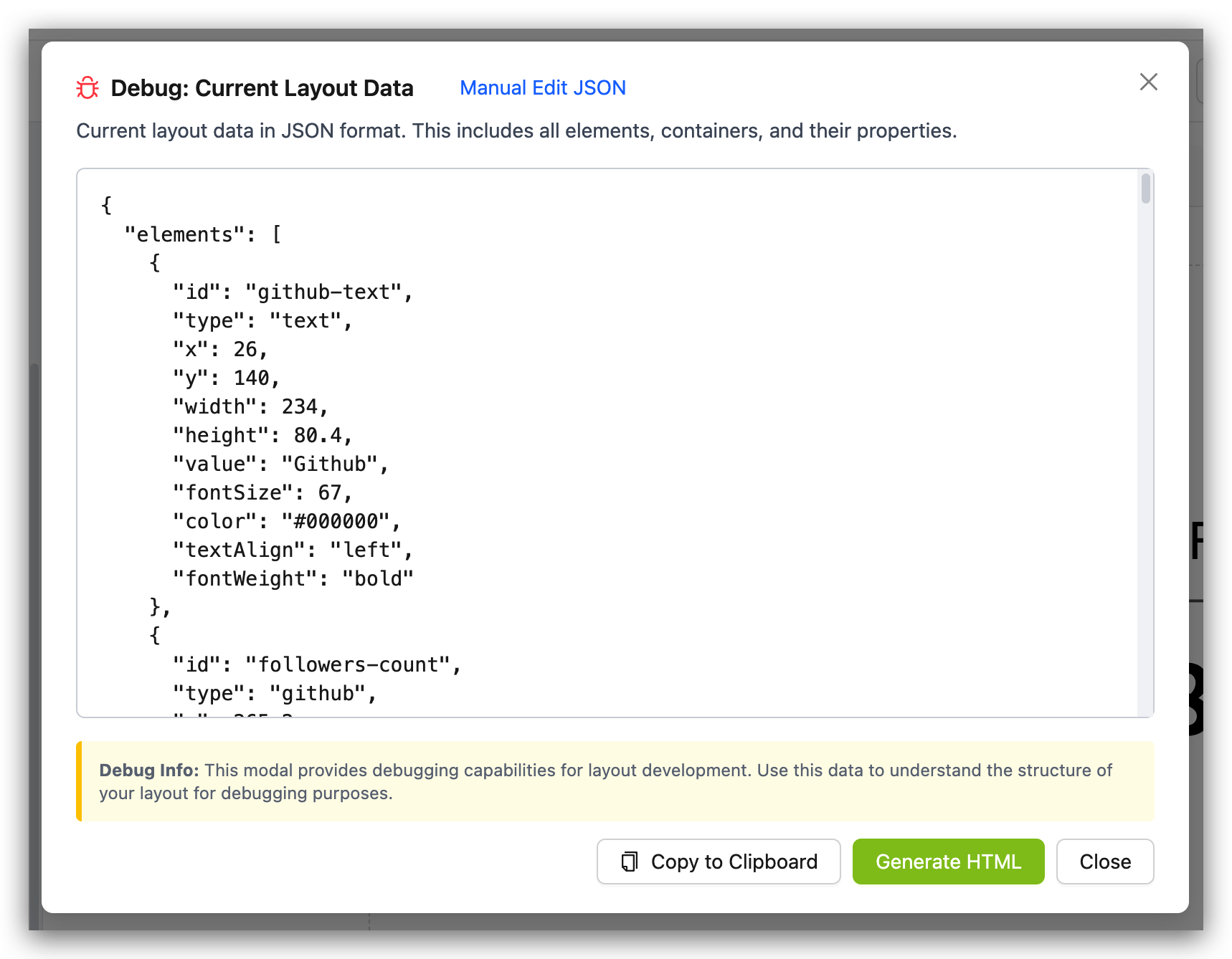Close the dialog using the X icon
The height and width of the screenshot is (959, 1232).
1148,82
